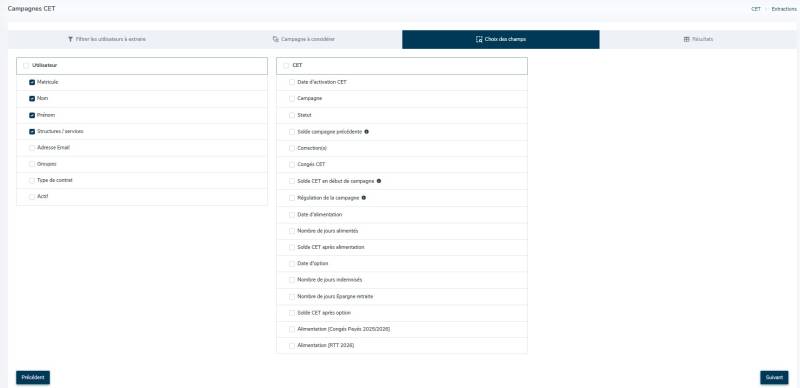
Task: Check Solde CET en début de campagne box
Action: (x=292, y=181)
